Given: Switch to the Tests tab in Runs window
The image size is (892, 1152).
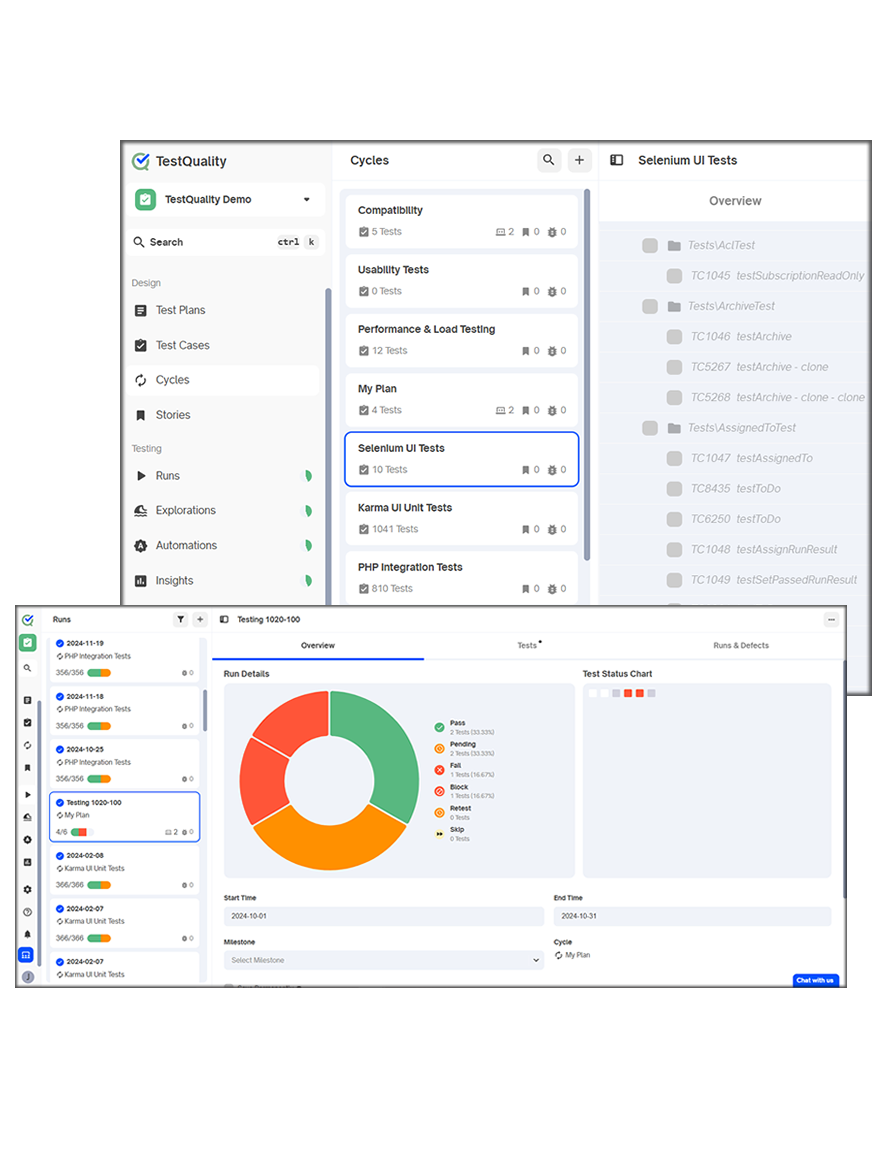Looking at the screenshot, I should (528, 645).
